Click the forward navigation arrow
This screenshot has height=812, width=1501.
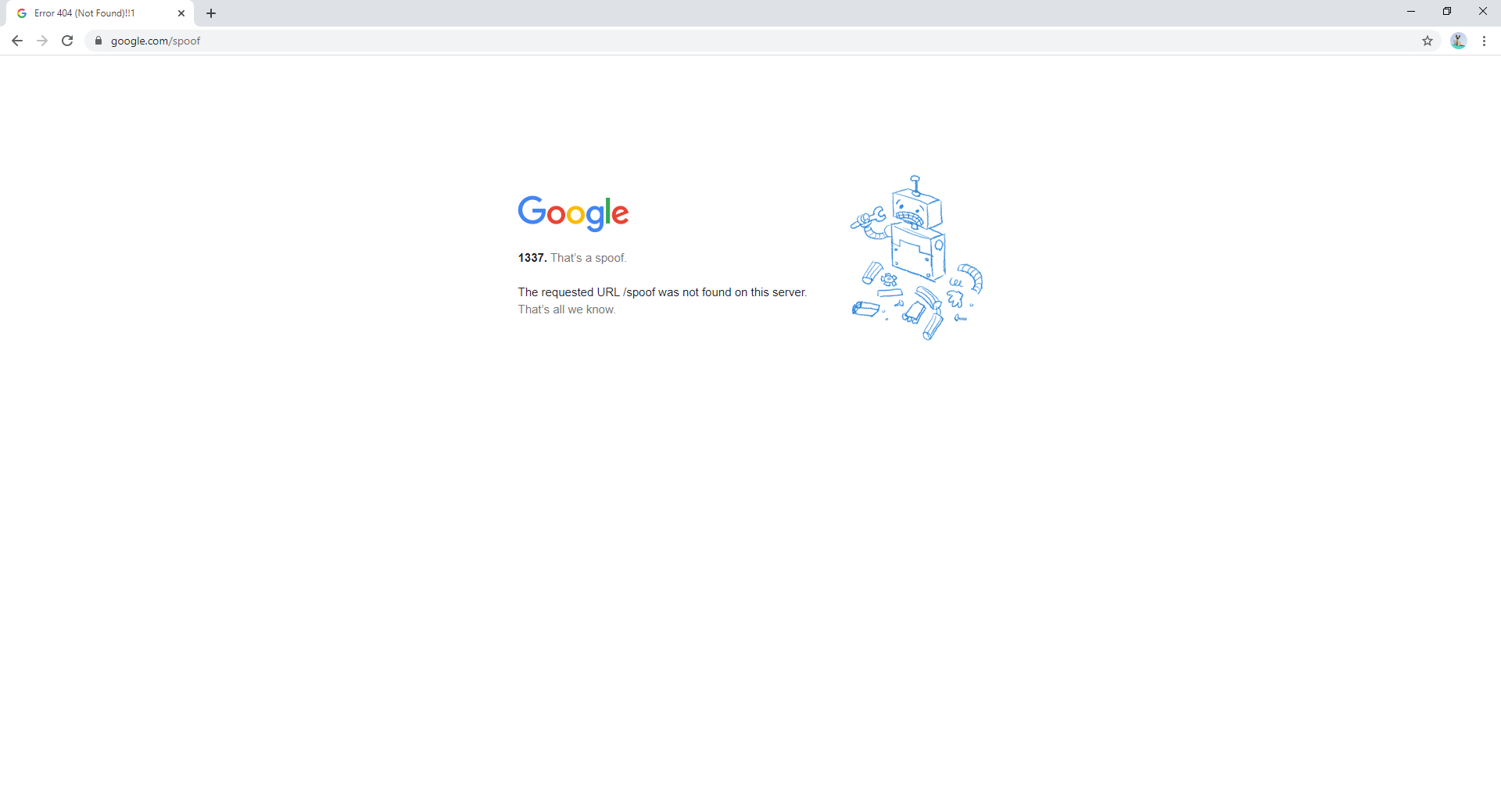(x=42, y=41)
